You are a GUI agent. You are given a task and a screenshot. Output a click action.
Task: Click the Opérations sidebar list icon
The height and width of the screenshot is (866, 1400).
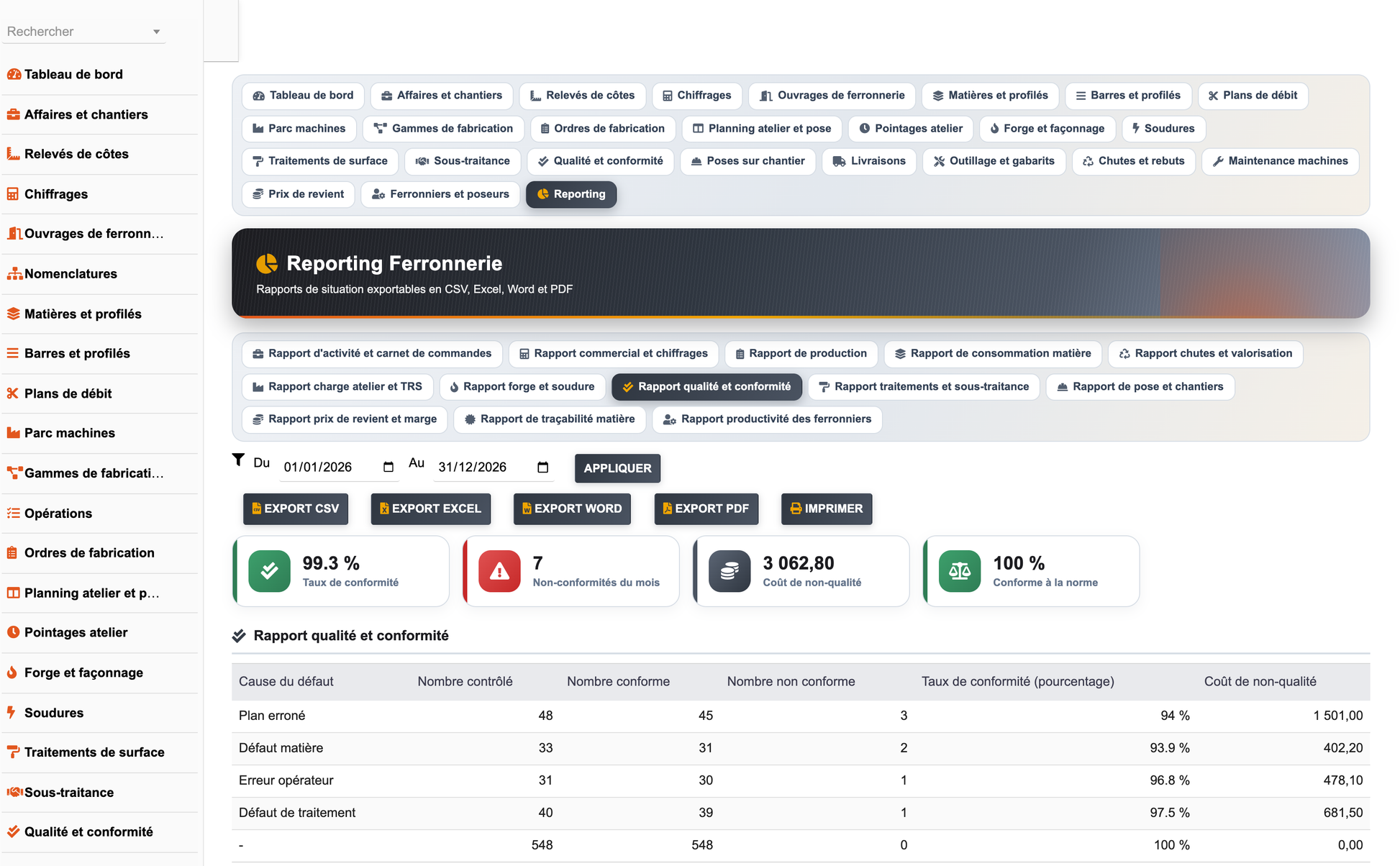point(14,513)
